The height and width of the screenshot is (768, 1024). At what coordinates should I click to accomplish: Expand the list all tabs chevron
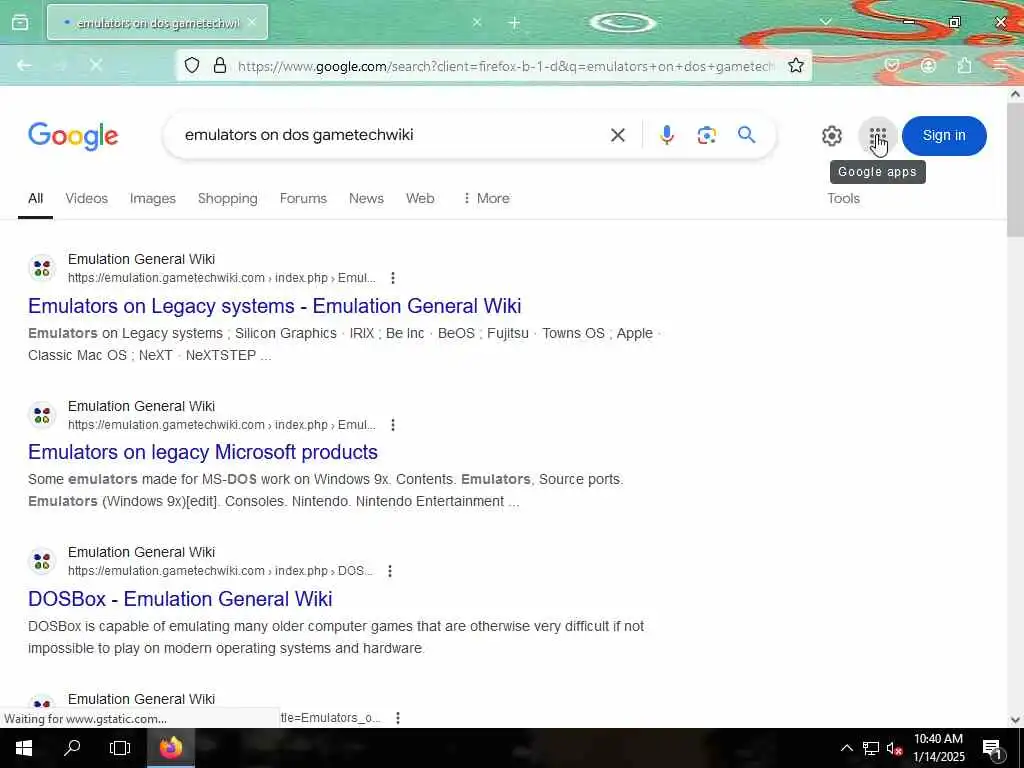pyautogui.click(x=825, y=22)
